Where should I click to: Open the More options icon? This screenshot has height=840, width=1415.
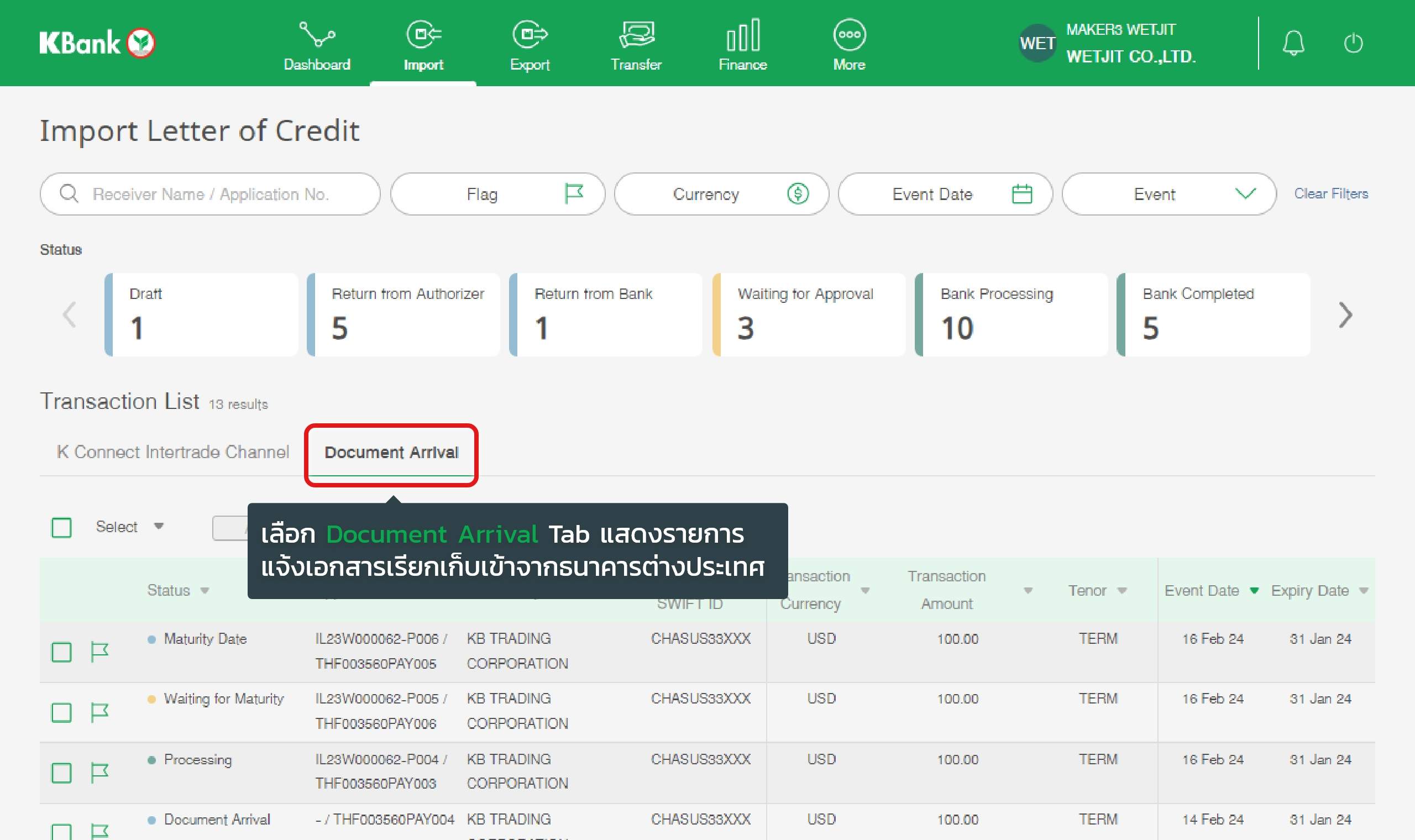849,35
